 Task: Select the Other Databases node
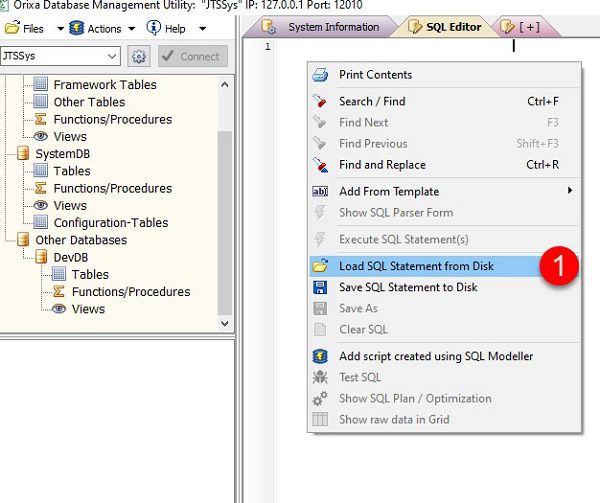click(x=81, y=240)
